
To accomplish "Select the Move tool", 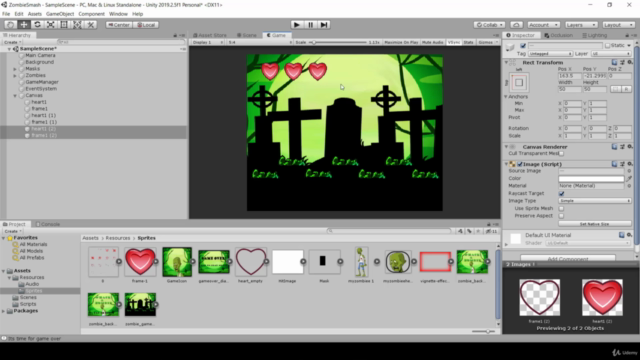I will (x=24, y=25).
